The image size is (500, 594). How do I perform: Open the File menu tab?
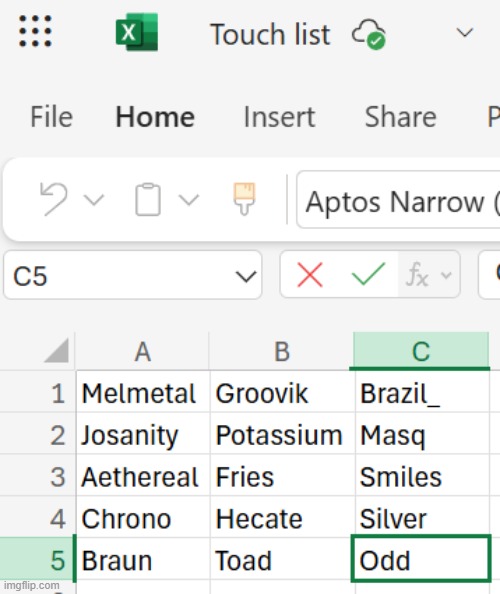[52, 117]
